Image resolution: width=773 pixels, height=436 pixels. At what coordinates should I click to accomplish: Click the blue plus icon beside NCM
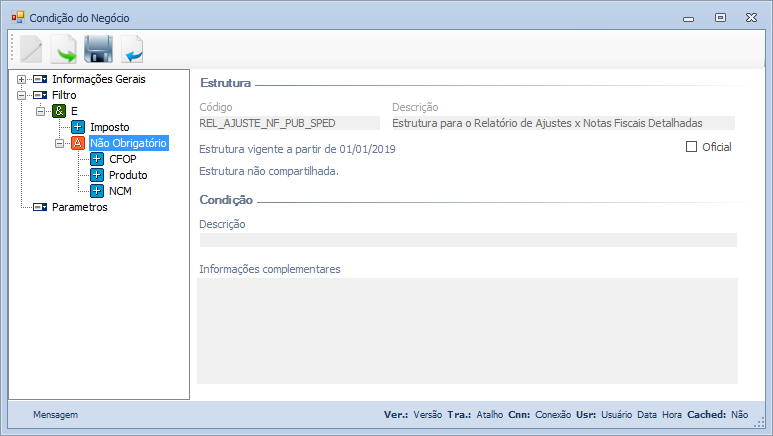(97, 191)
